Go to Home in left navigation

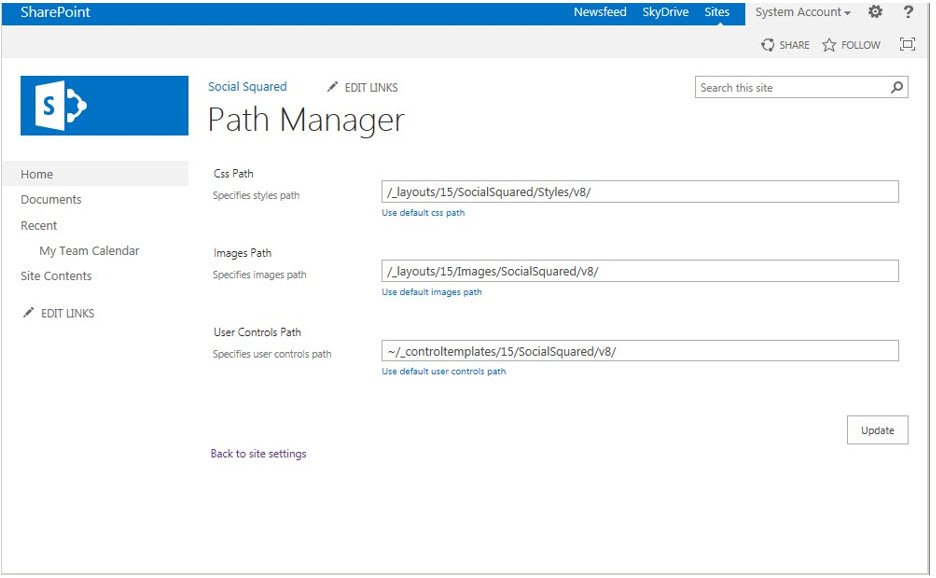(x=37, y=174)
